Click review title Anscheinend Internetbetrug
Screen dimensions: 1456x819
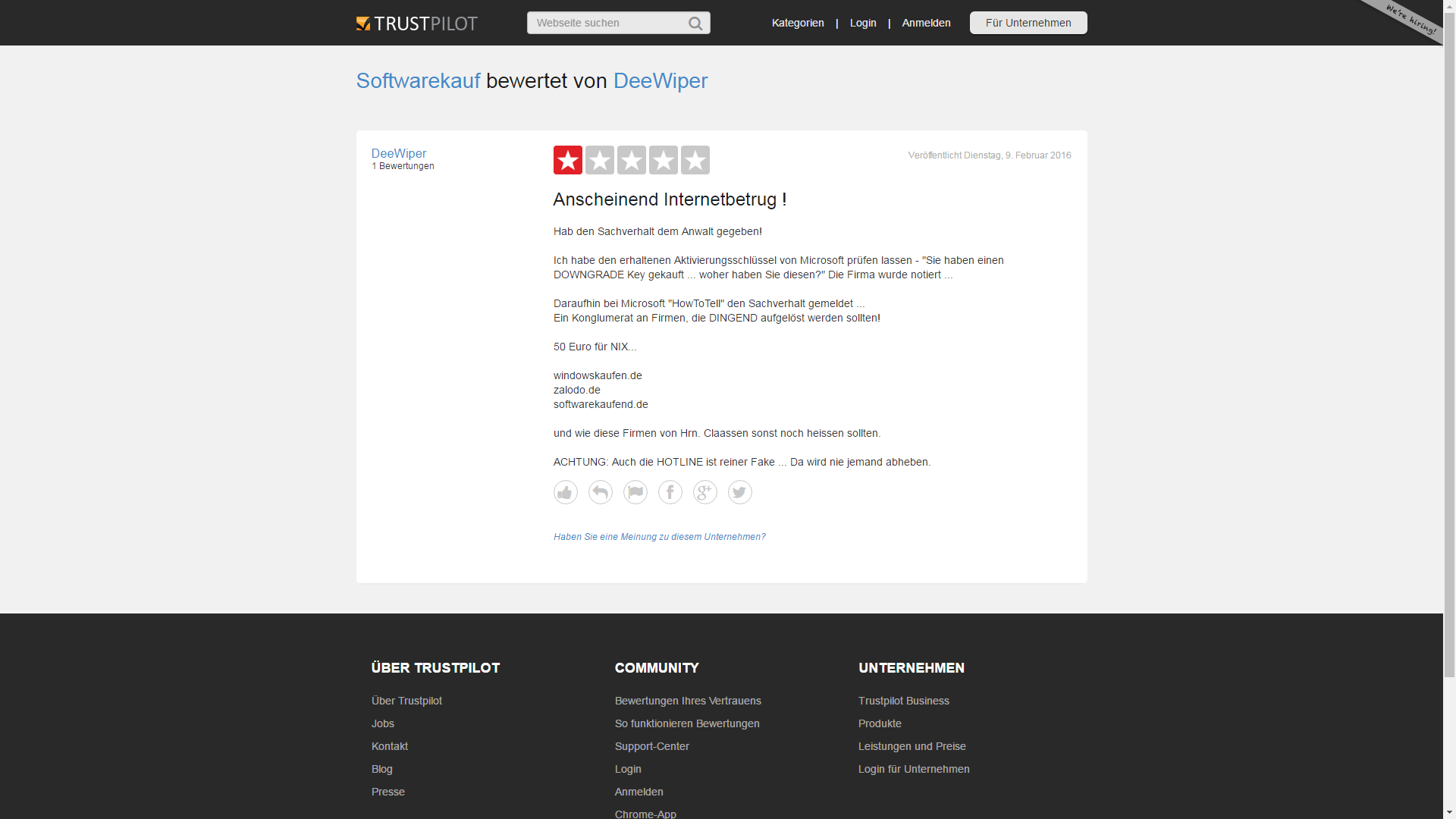point(670,199)
